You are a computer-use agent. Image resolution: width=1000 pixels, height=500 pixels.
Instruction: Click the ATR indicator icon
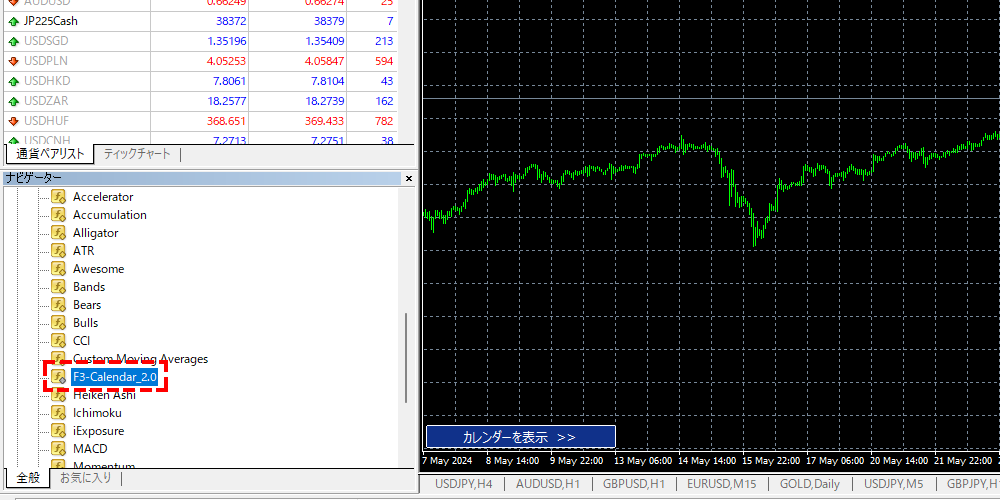point(59,251)
